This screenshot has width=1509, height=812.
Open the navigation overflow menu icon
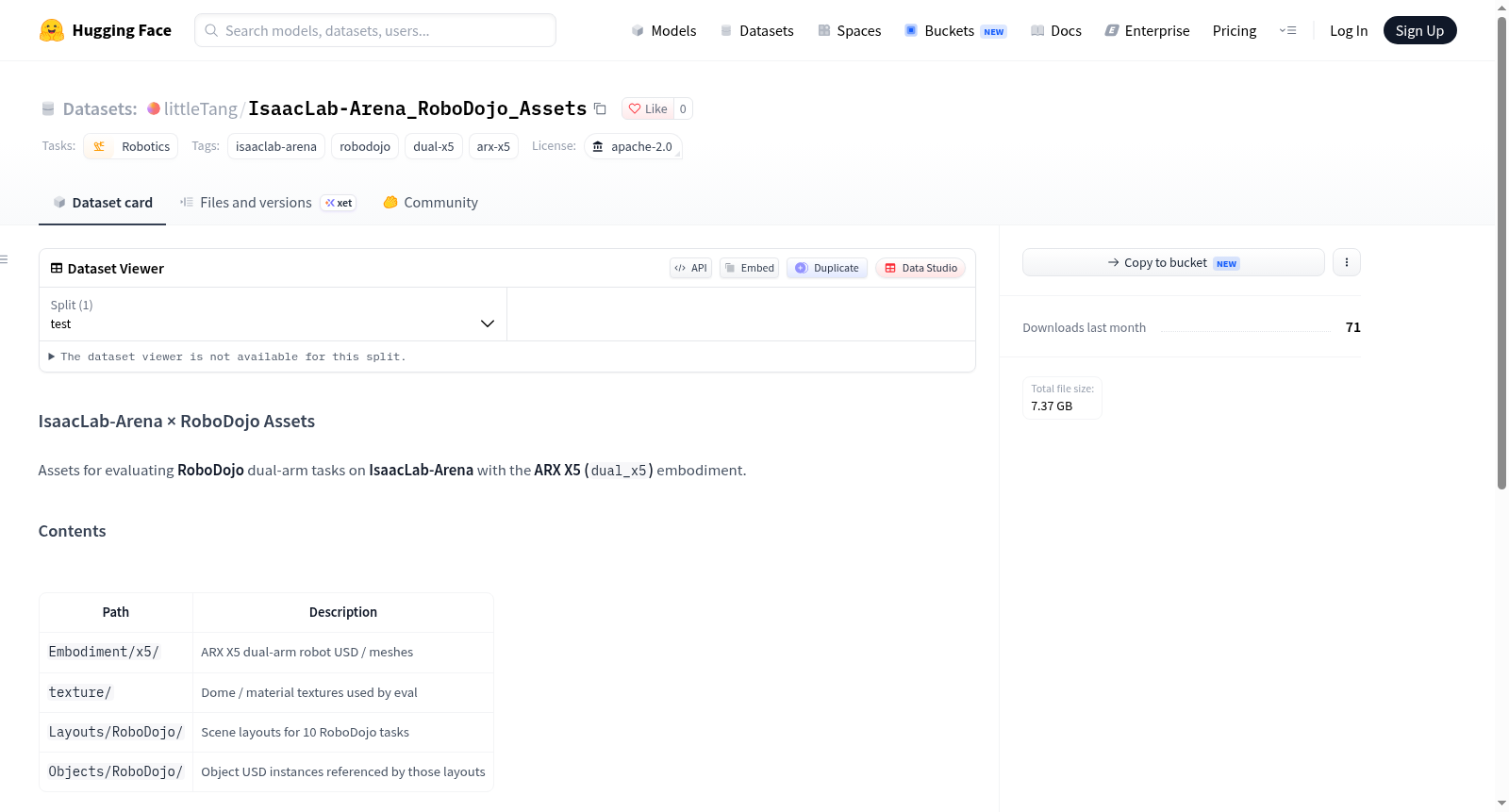(1287, 30)
